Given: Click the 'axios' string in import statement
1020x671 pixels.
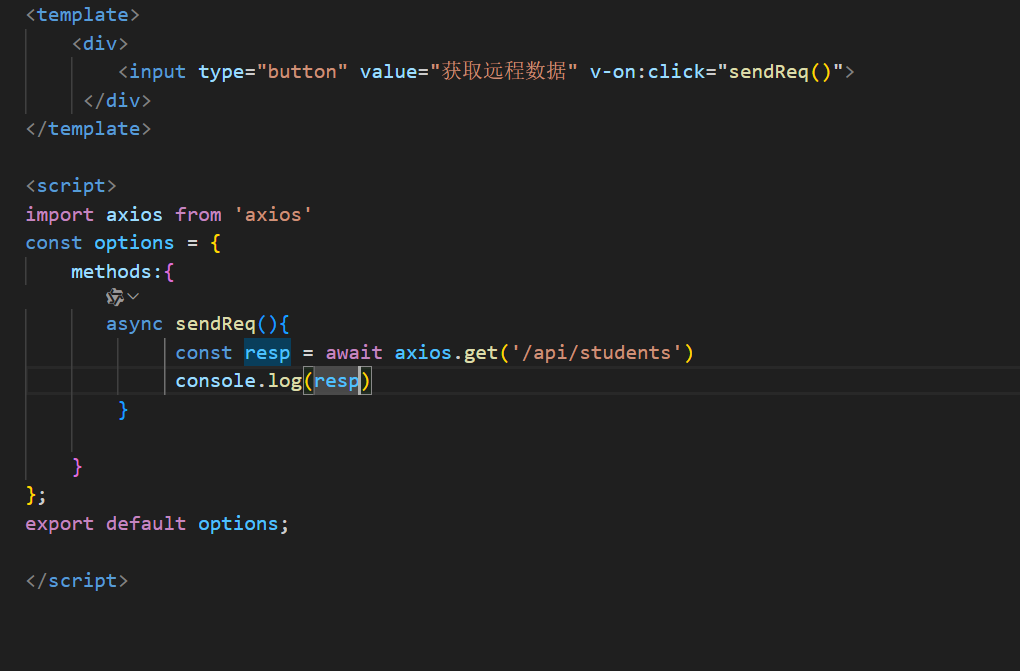Looking at the screenshot, I should tap(272, 214).
